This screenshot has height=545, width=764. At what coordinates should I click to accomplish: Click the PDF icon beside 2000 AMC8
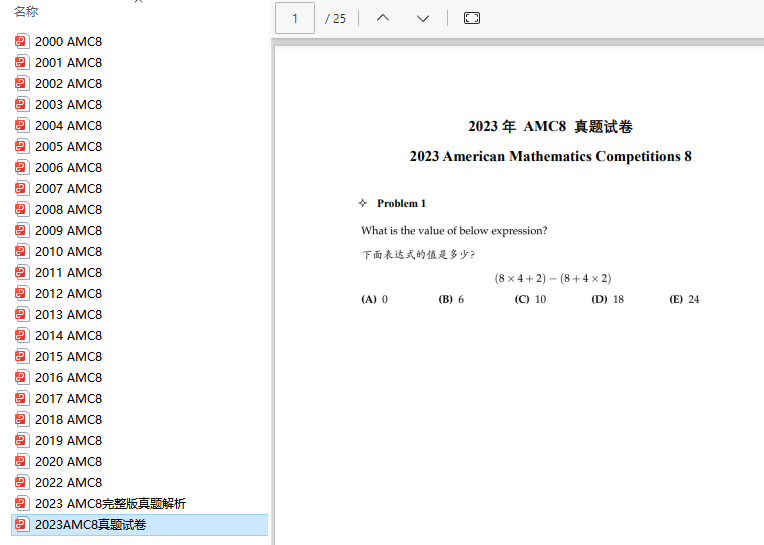tap(21, 41)
